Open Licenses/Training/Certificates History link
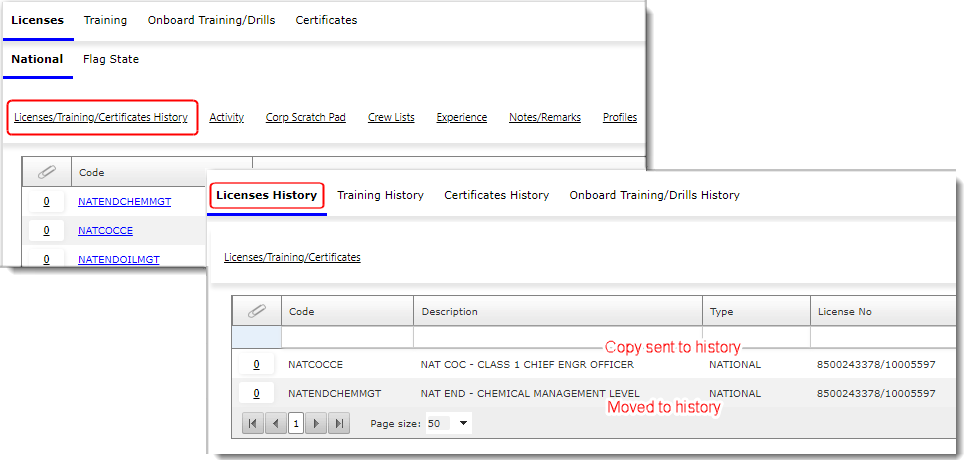 pos(101,117)
